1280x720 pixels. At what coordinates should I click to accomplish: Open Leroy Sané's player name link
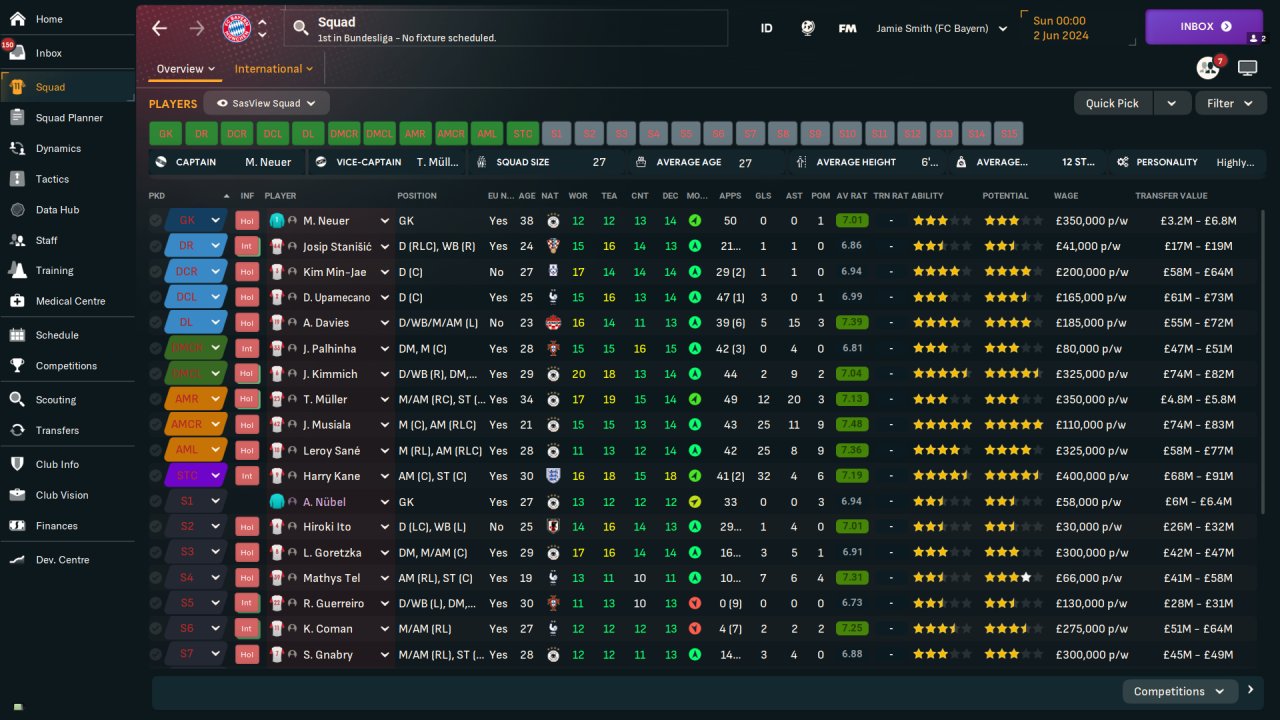click(331, 451)
